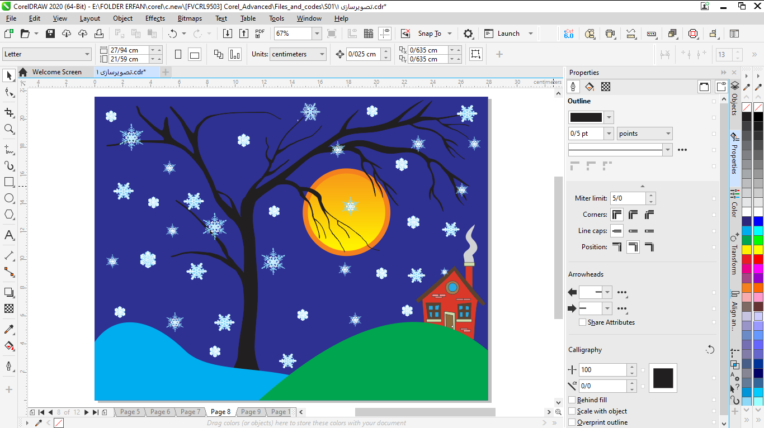Click the Save disk icon

click(50, 34)
